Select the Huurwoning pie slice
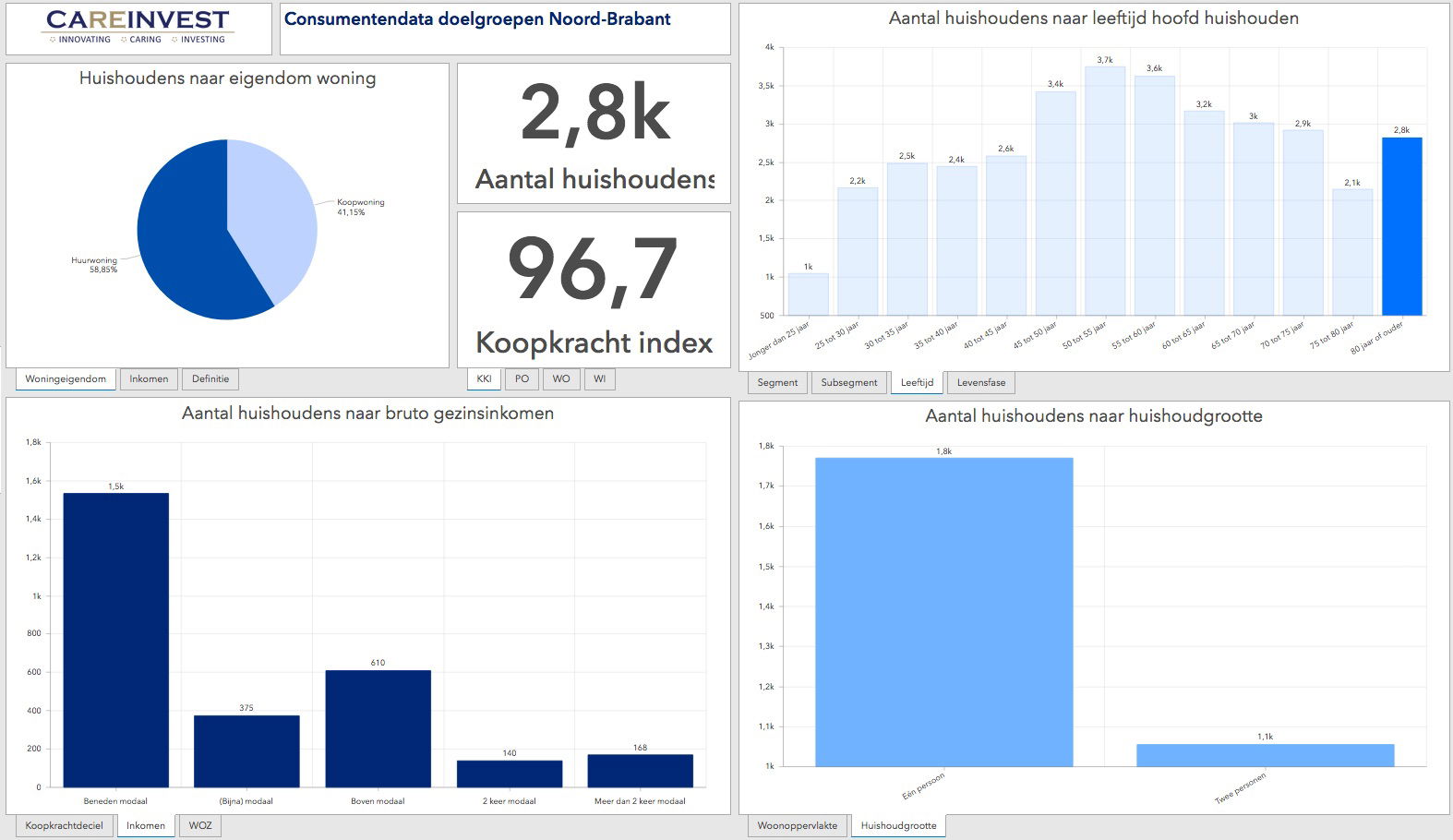 point(185,249)
